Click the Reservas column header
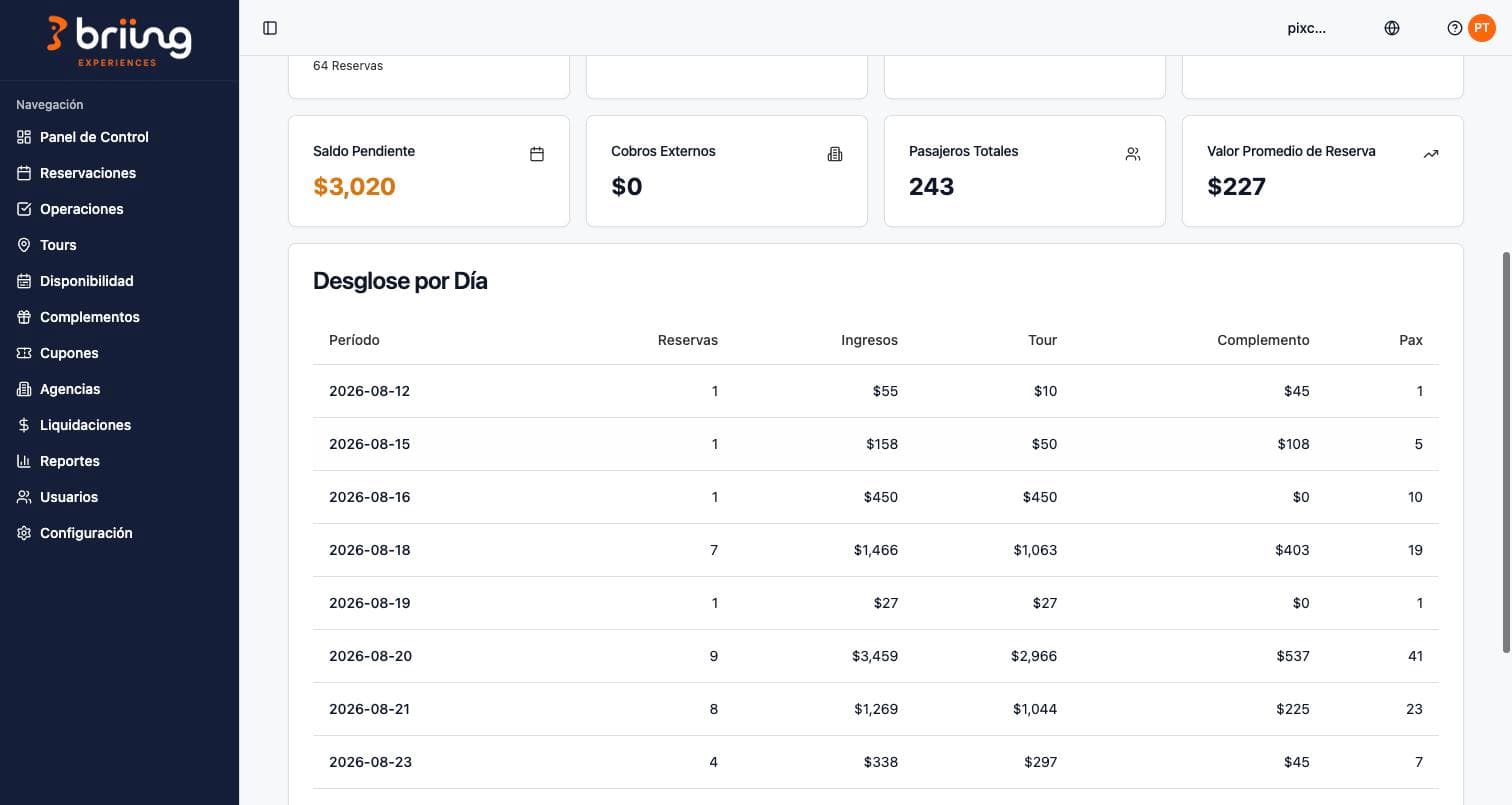Screen dimensions: 1512x805 pos(688,340)
